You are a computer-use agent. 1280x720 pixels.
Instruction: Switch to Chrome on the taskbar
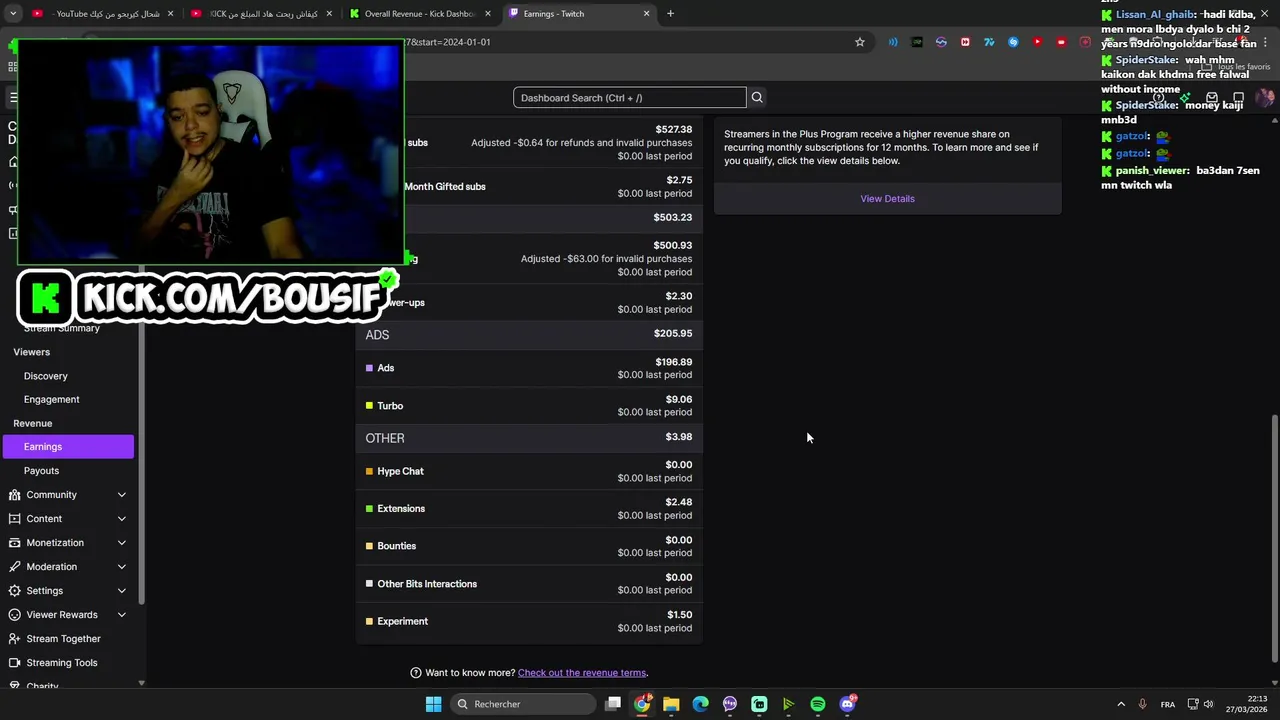642,704
